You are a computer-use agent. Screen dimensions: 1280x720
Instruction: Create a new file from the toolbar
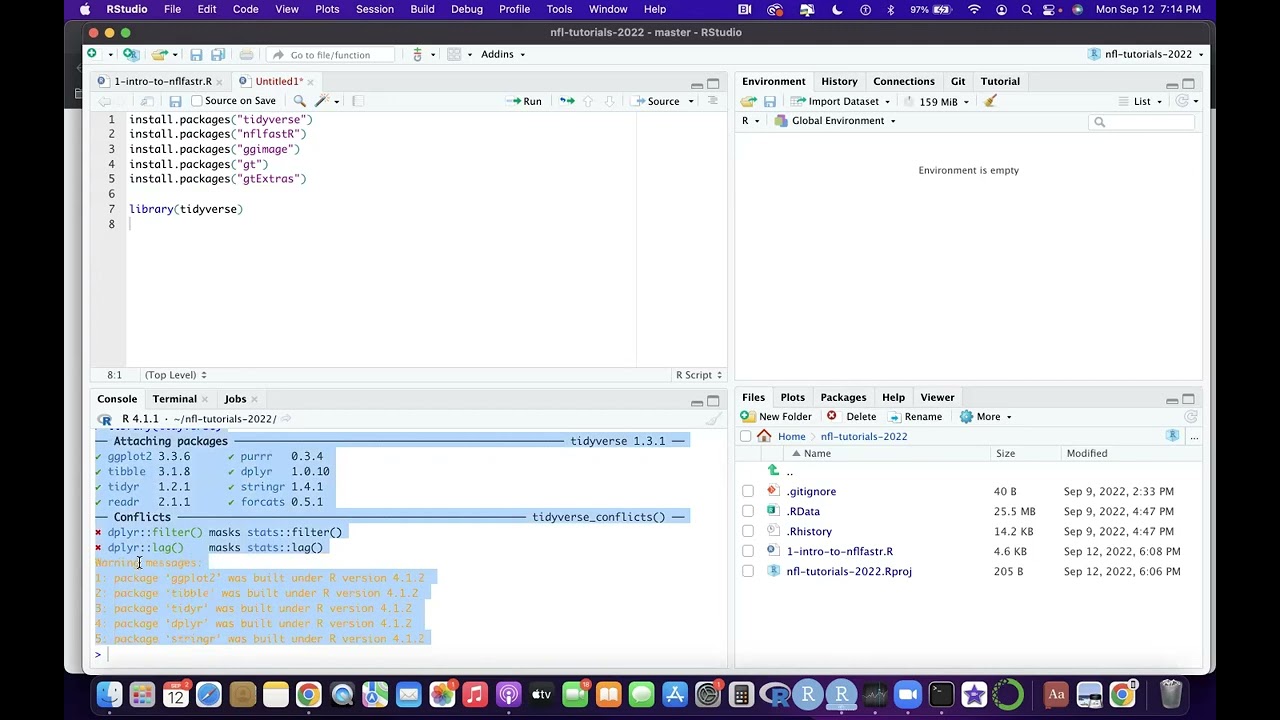point(92,54)
